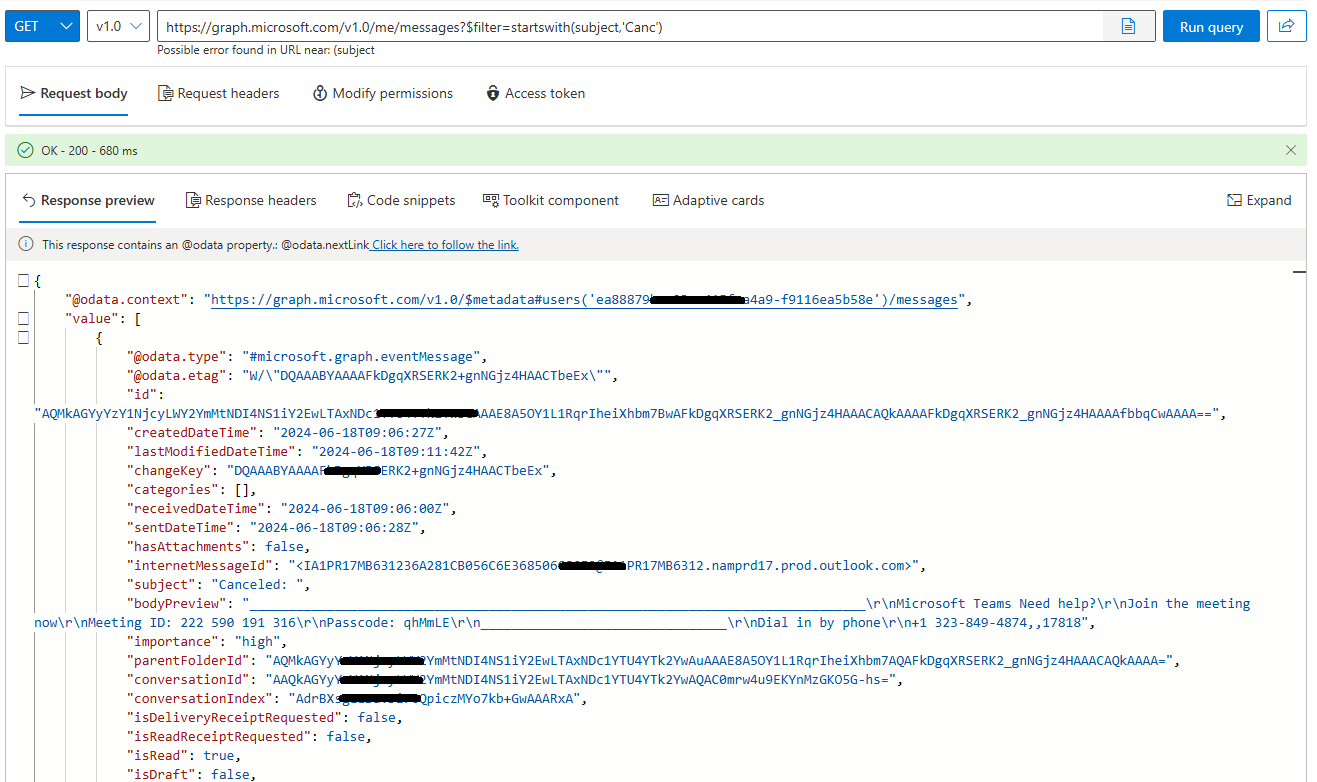This screenshot has height=782, width=1317.
Task: Follow the 'Click here to follow the link' link
Action: point(445,245)
